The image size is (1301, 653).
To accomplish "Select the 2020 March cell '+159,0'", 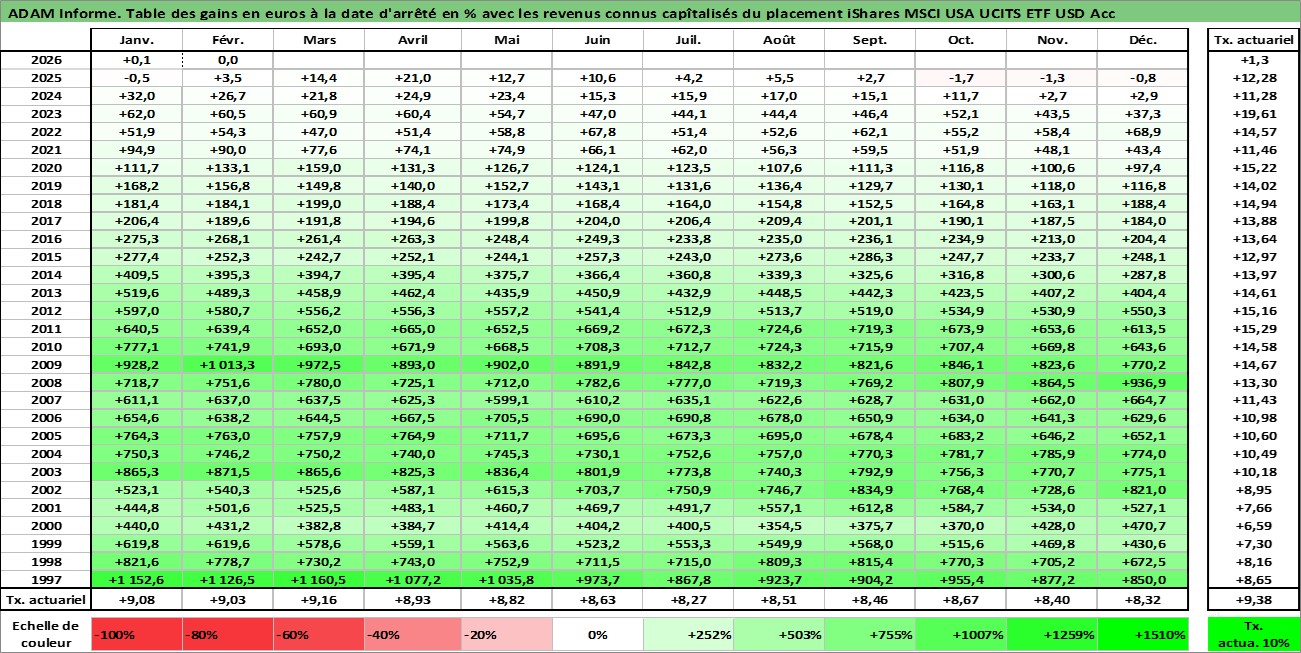I will 319,167.
